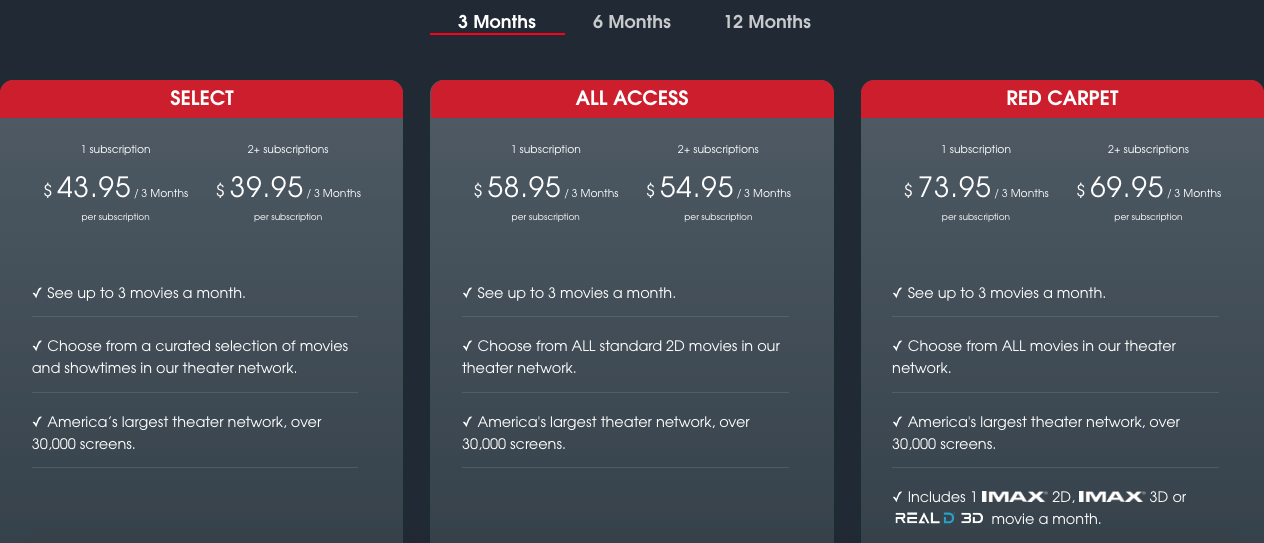Switch to the 6 Months tab
The height and width of the screenshot is (543, 1264).
pyautogui.click(x=631, y=22)
